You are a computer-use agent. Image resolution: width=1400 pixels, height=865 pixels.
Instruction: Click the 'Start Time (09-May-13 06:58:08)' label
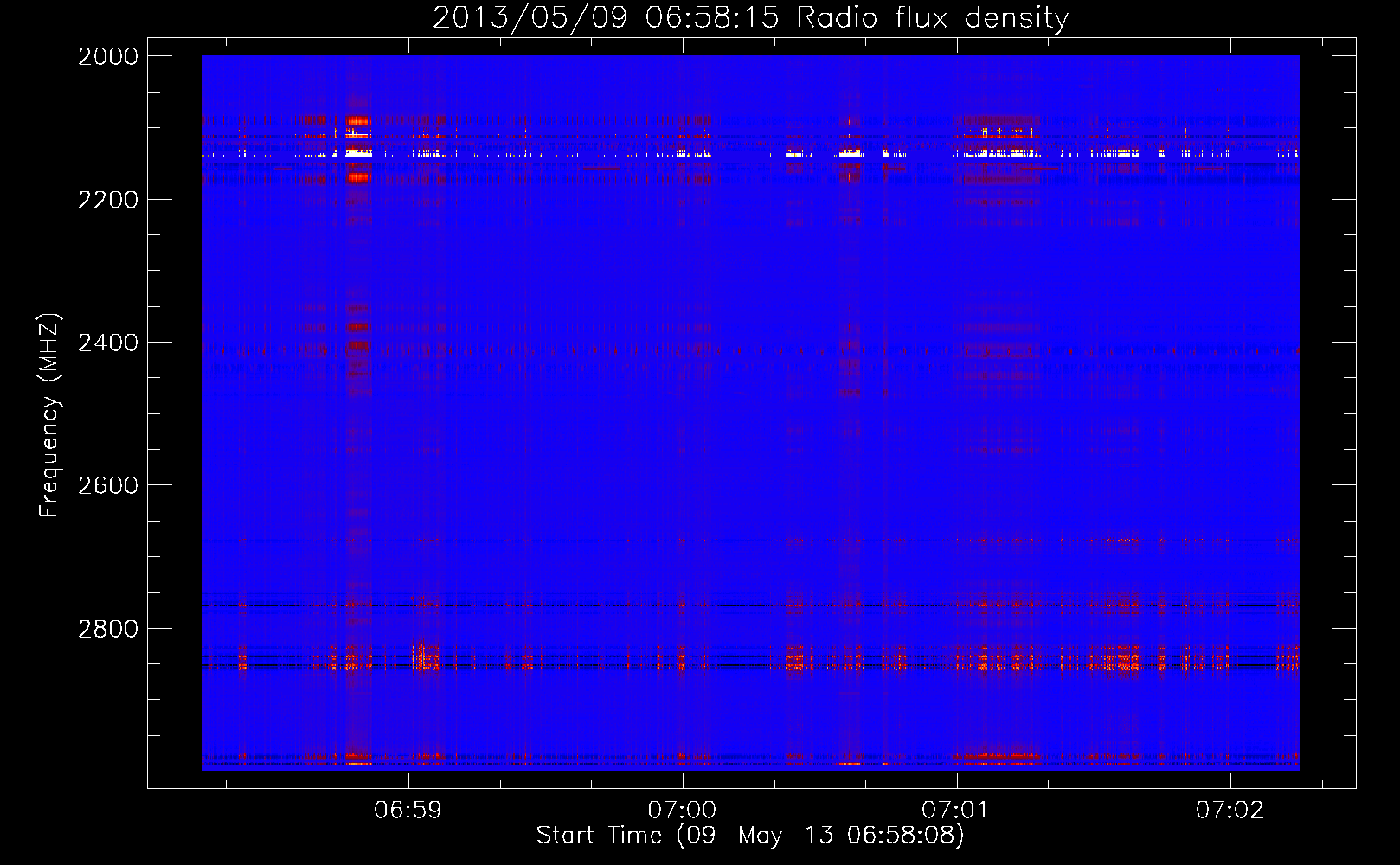(750, 836)
